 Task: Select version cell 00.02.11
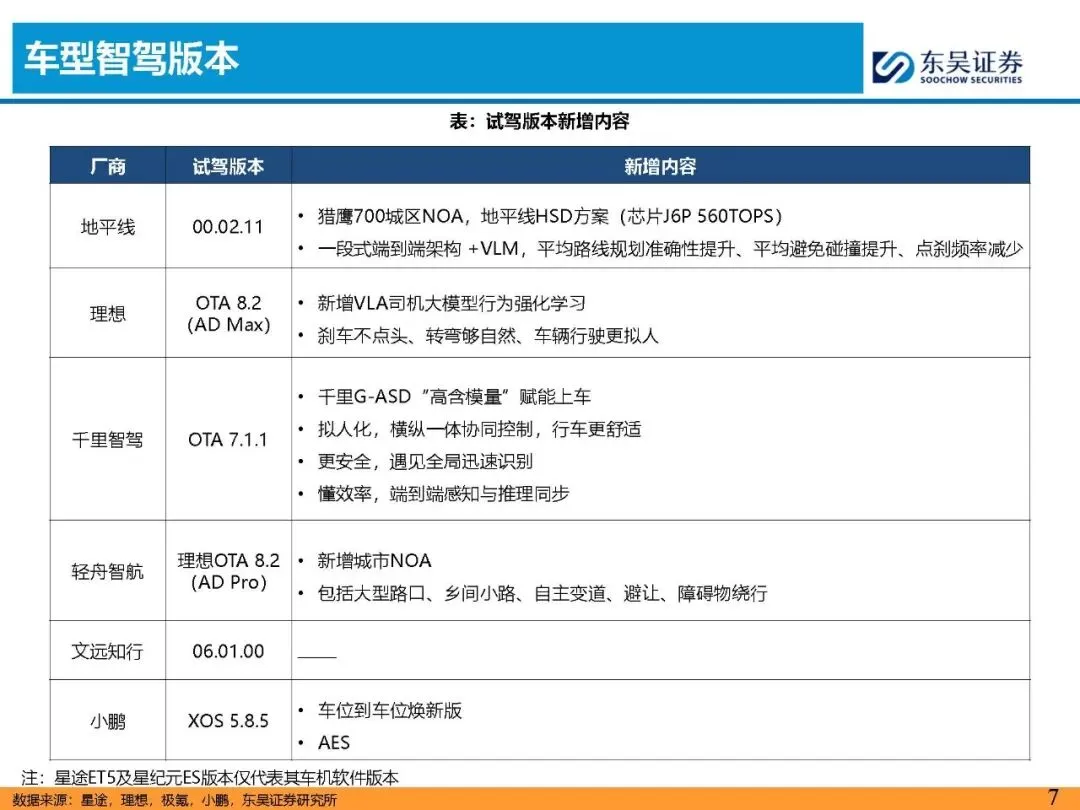tap(228, 227)
